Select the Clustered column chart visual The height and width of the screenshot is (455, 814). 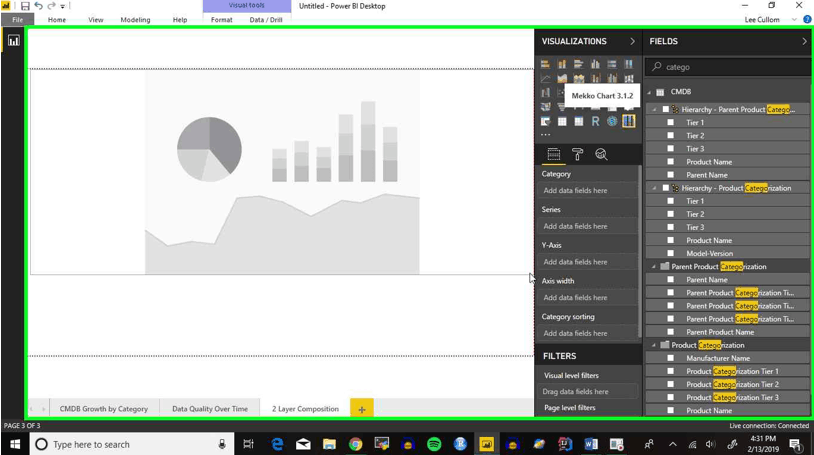595,64
